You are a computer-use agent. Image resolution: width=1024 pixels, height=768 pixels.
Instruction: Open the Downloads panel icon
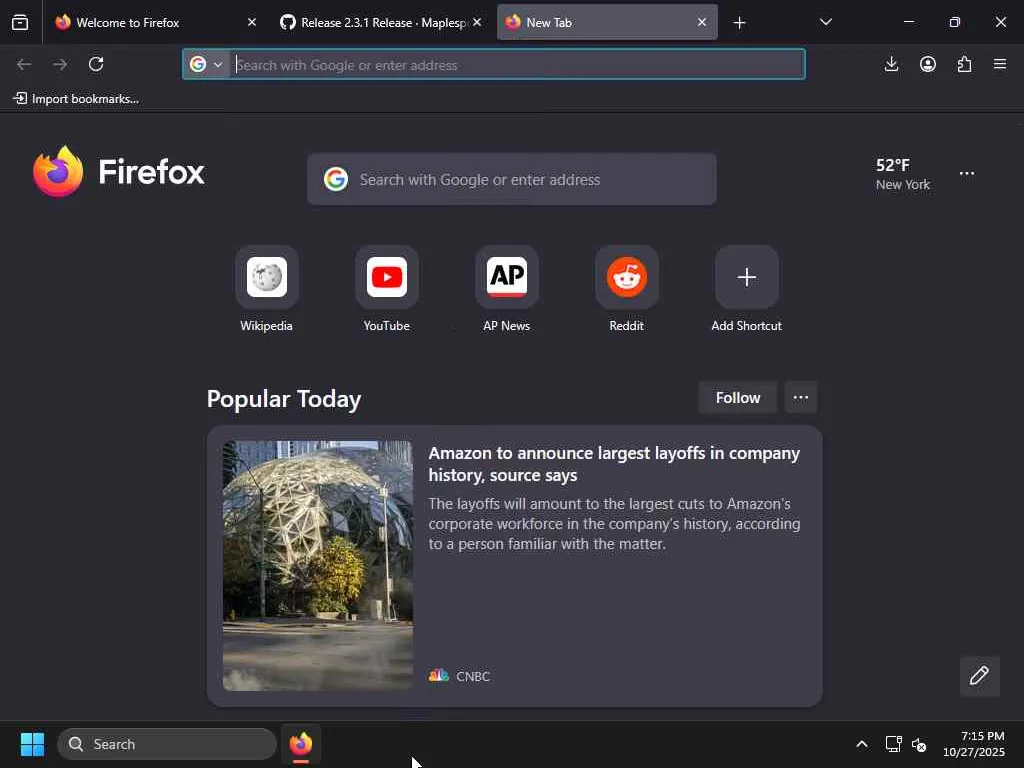[x=891, y=64]
